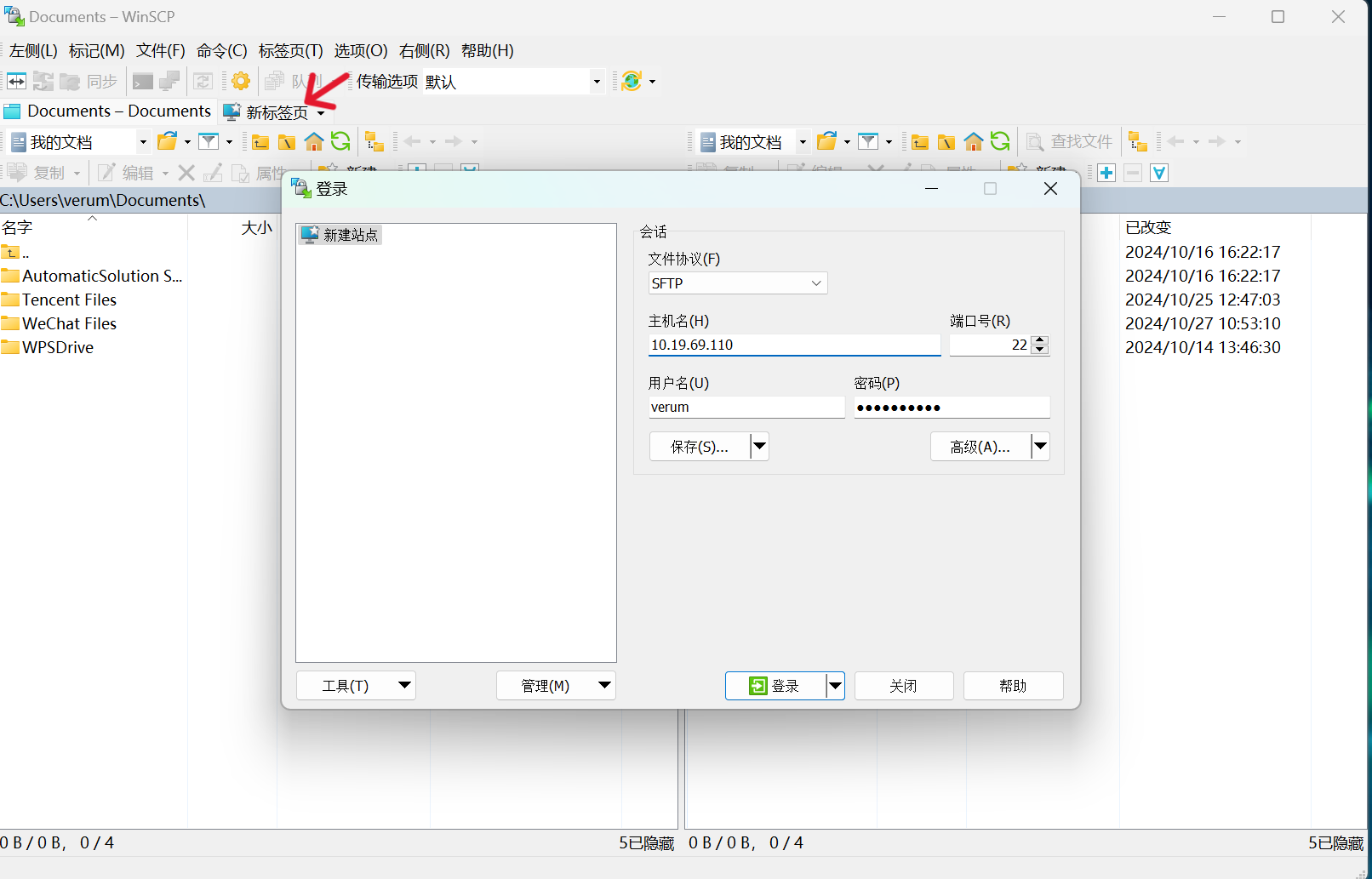Select the Tencent Files folder
The width and height of the screenshot is (1372, 879).
coord(59,300)
